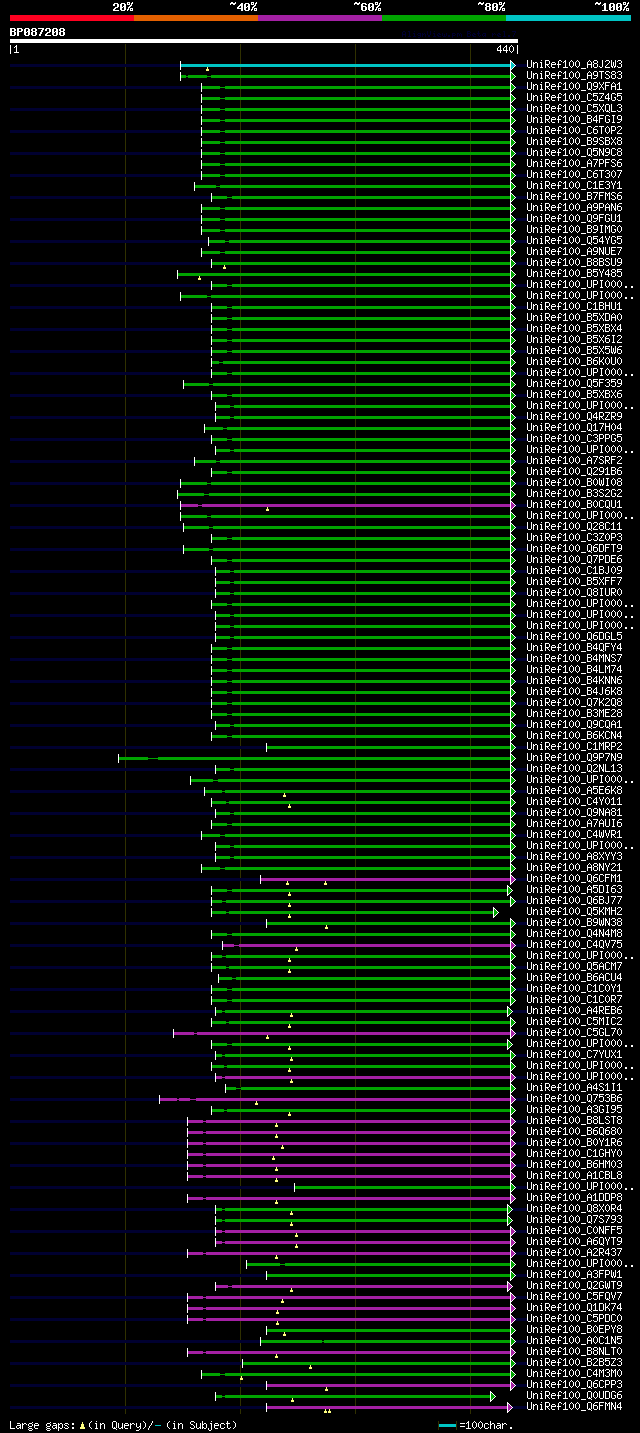Image resolution: width=640 pixels, height=1433 pixels.
Task: Open hit UniRef100_Q9XFA1
Action: click(x=574, y=87)
